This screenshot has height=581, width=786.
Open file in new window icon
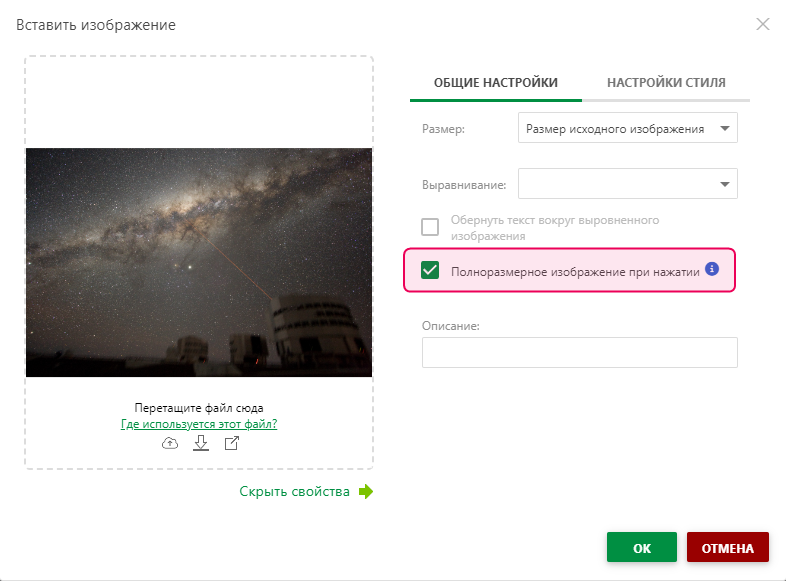(x=231, y=443)
